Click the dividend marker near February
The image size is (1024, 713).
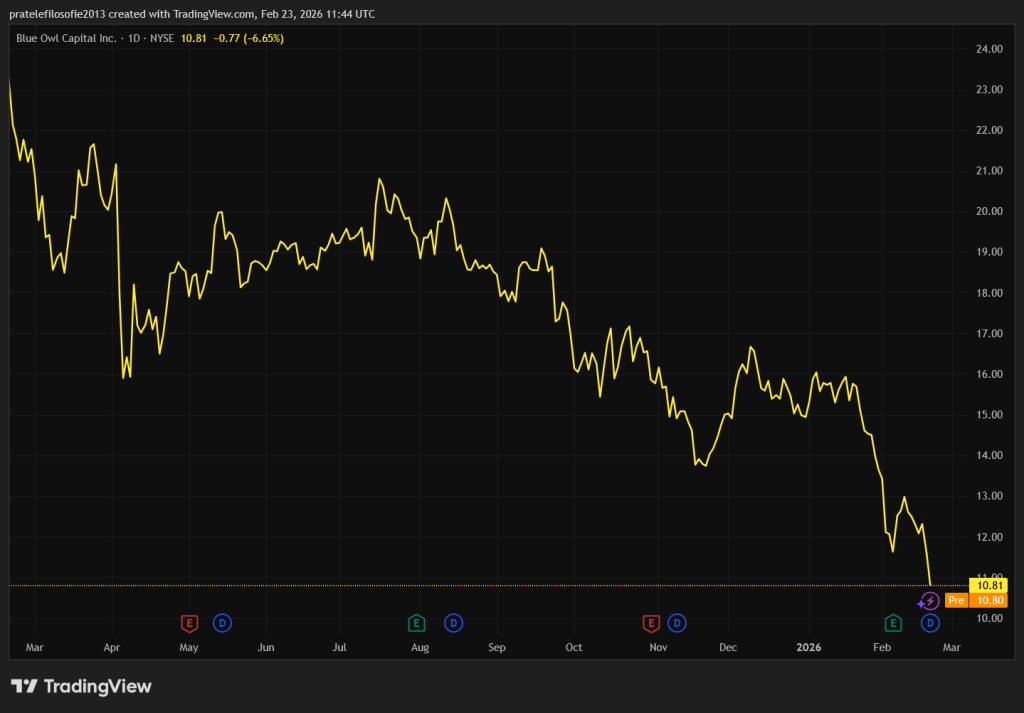click(x=930, y=623)
